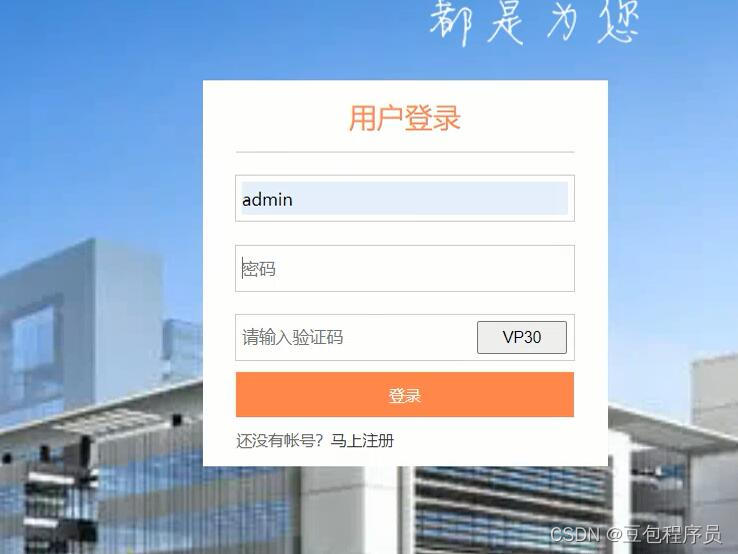738x554 pixels.
Task: Click the CSDN word in the watermark
Action: pos(575,535)
